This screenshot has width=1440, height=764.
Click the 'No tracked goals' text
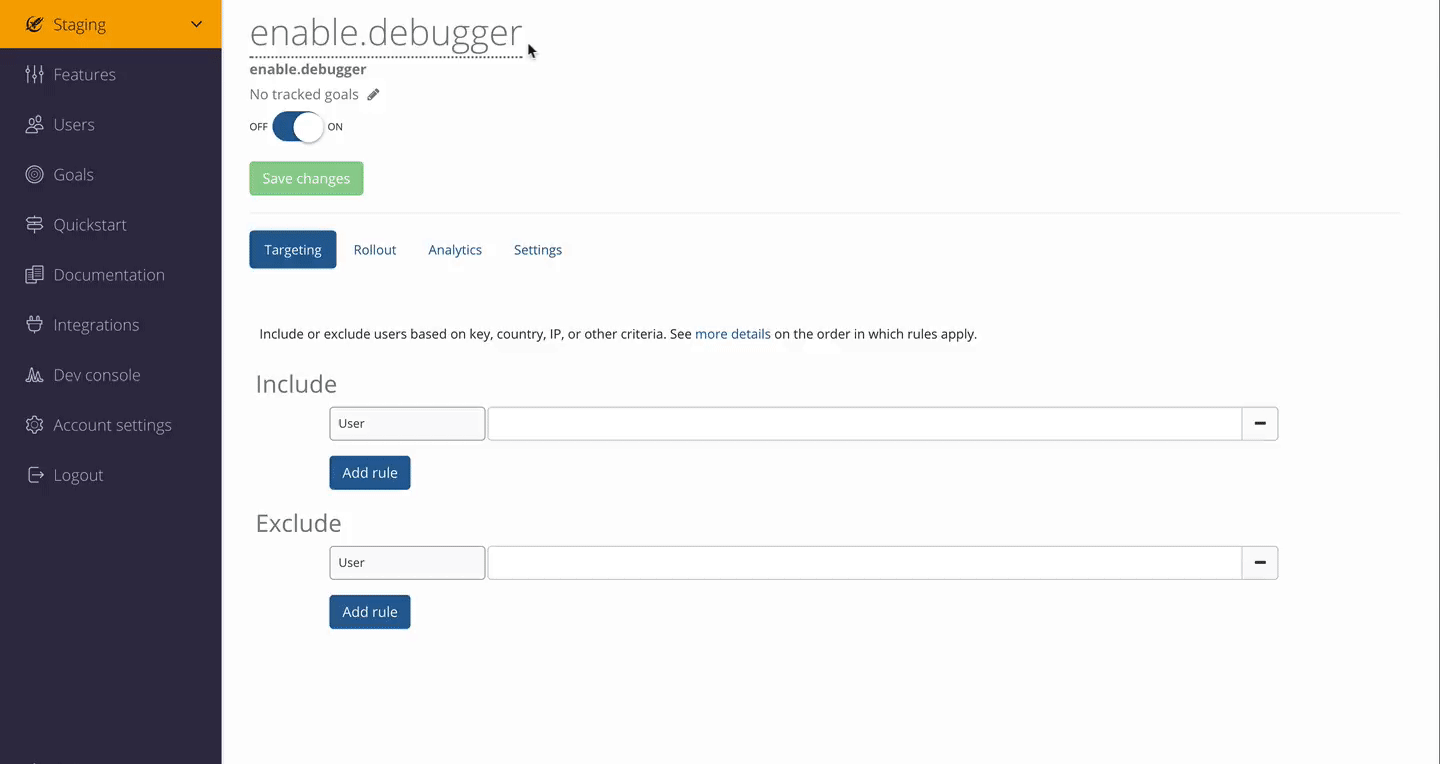pyautogui.click(x=304, y=94)
